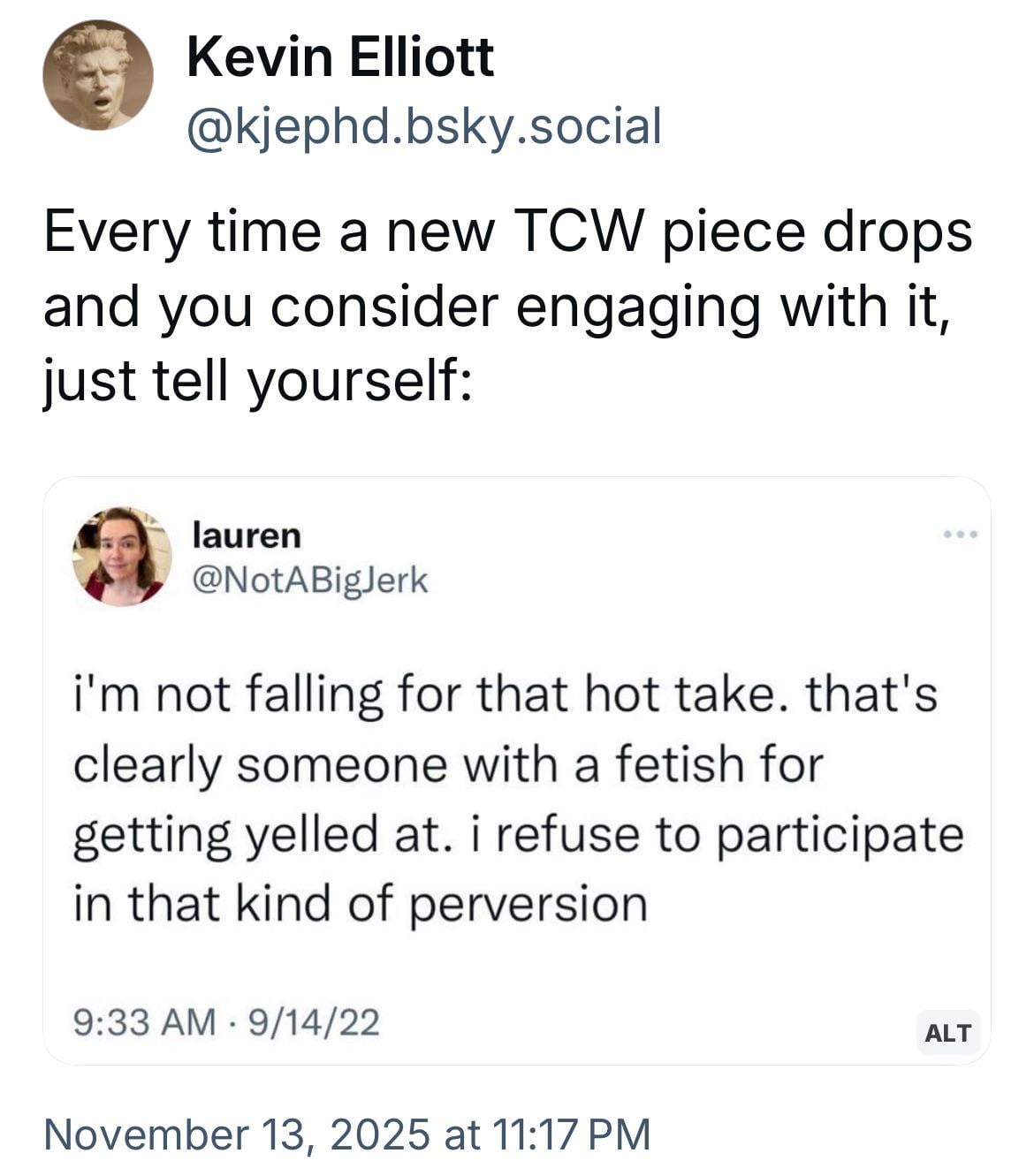Open the November 13, 2025 post date
The height and width of the screenshot is (1176, 1034).
pyautogui.click(x=237, y=1134)
